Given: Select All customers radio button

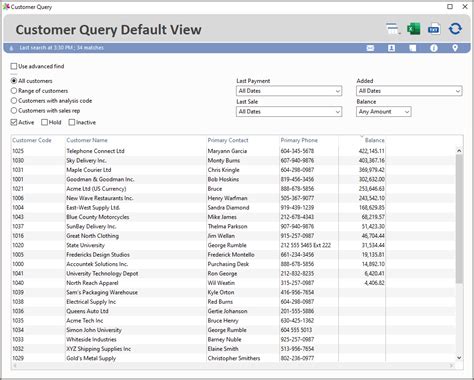Looking at the screenshot, I should pyautogui.click(x=14, y=81).
